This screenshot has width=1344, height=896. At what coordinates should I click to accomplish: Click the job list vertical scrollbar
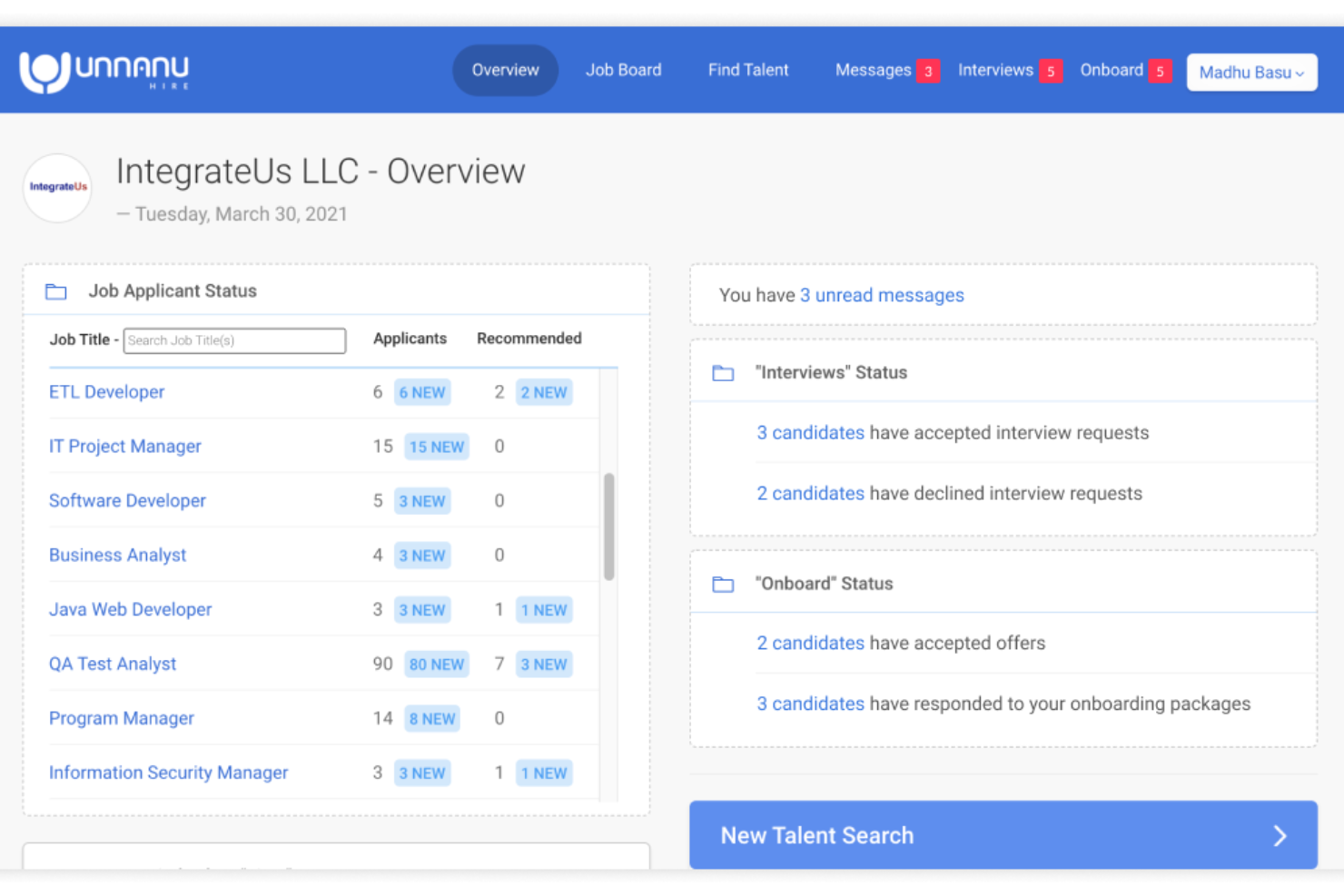point(608,527)
